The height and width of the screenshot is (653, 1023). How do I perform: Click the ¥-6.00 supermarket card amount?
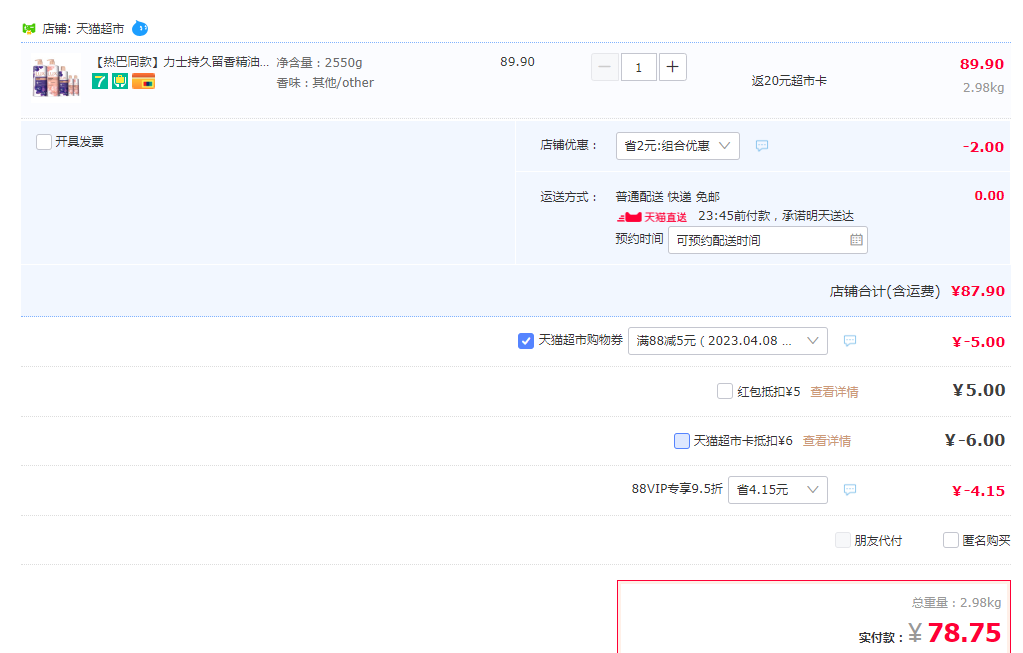click(x=975, y=440)
